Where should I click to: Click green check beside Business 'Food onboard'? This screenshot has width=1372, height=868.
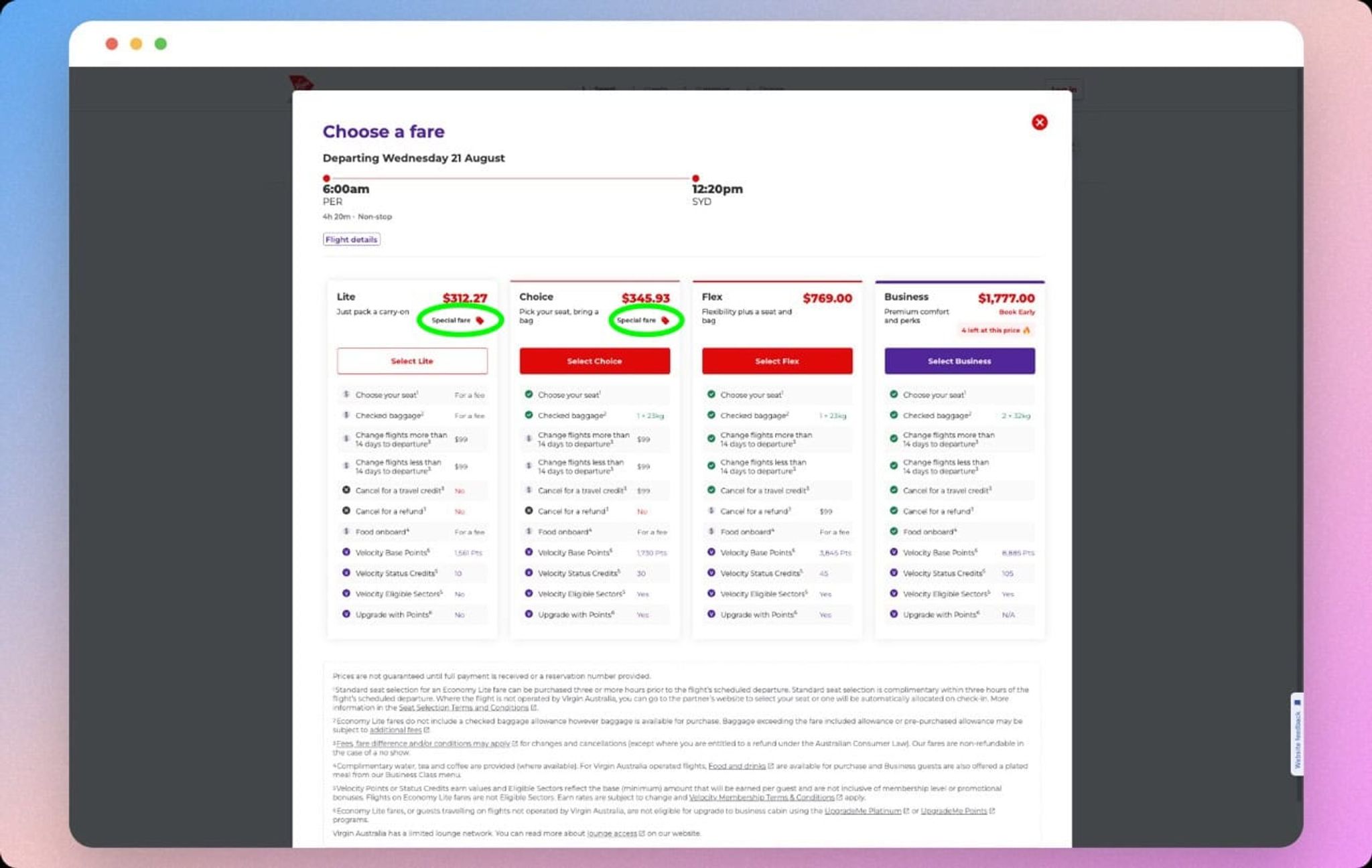pyautogui.click(x=894, y=531)
